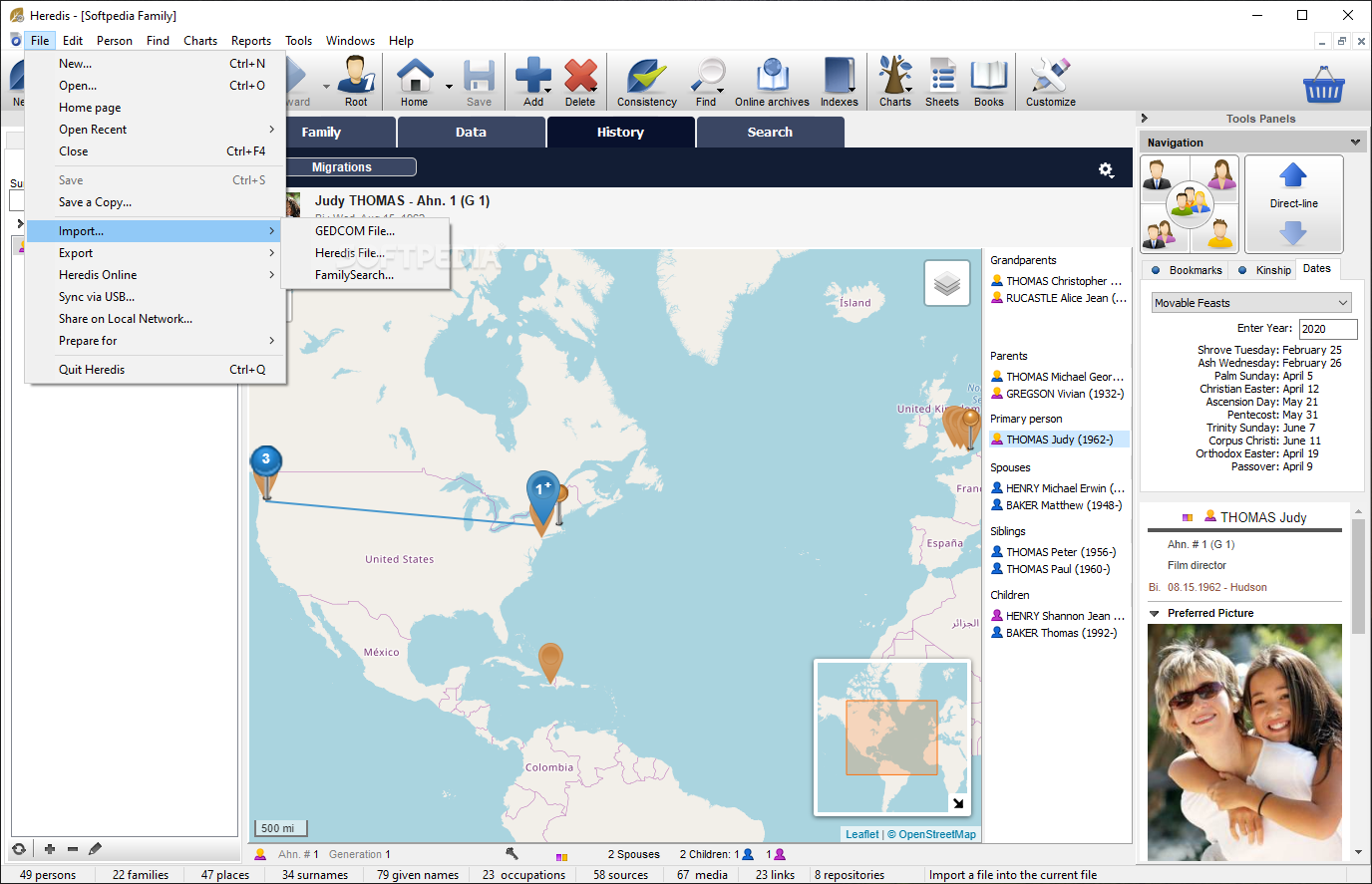Open the History tab settings gear

(x=1106, y=169)
